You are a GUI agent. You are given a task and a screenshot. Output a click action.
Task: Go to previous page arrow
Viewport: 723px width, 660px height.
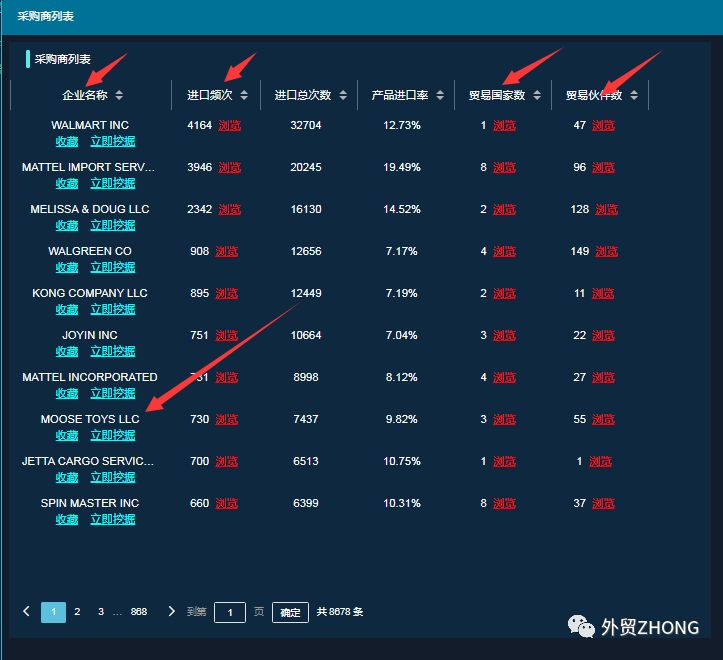pyautogui.click(x=26, y=612)
